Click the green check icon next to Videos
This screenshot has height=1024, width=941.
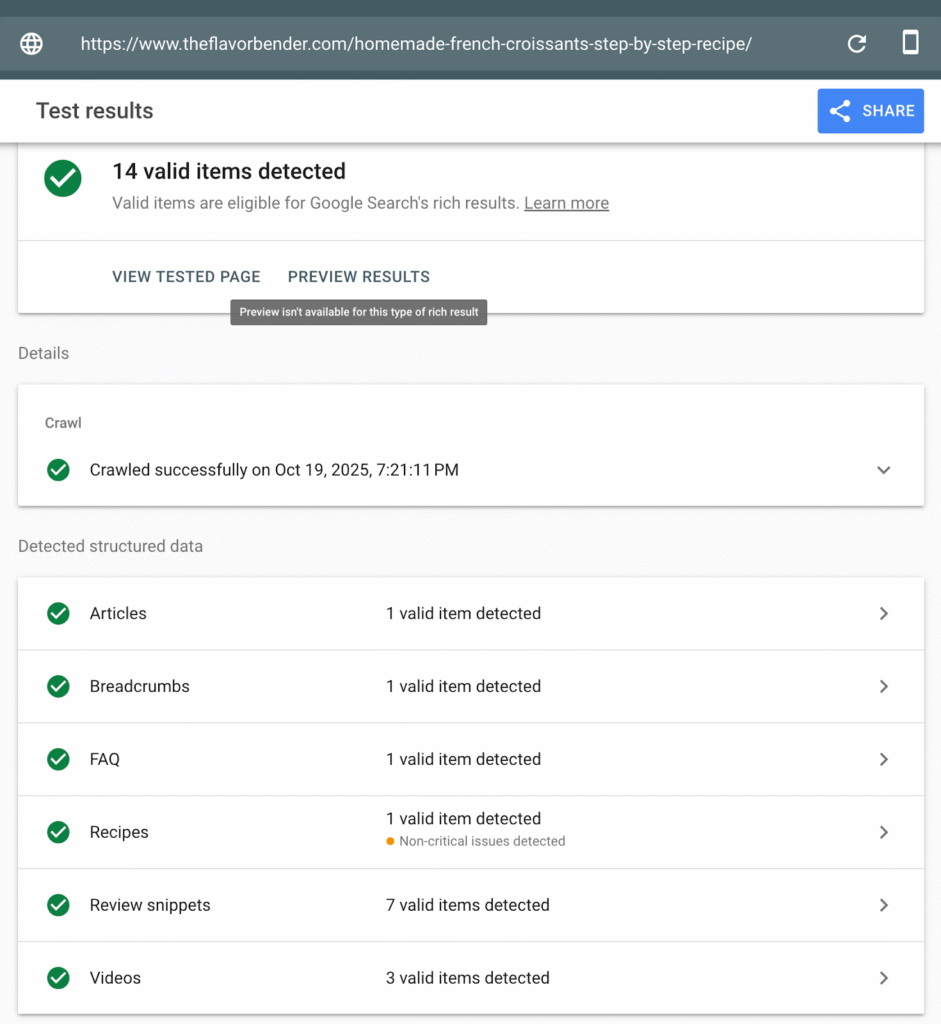click(58, 978)
